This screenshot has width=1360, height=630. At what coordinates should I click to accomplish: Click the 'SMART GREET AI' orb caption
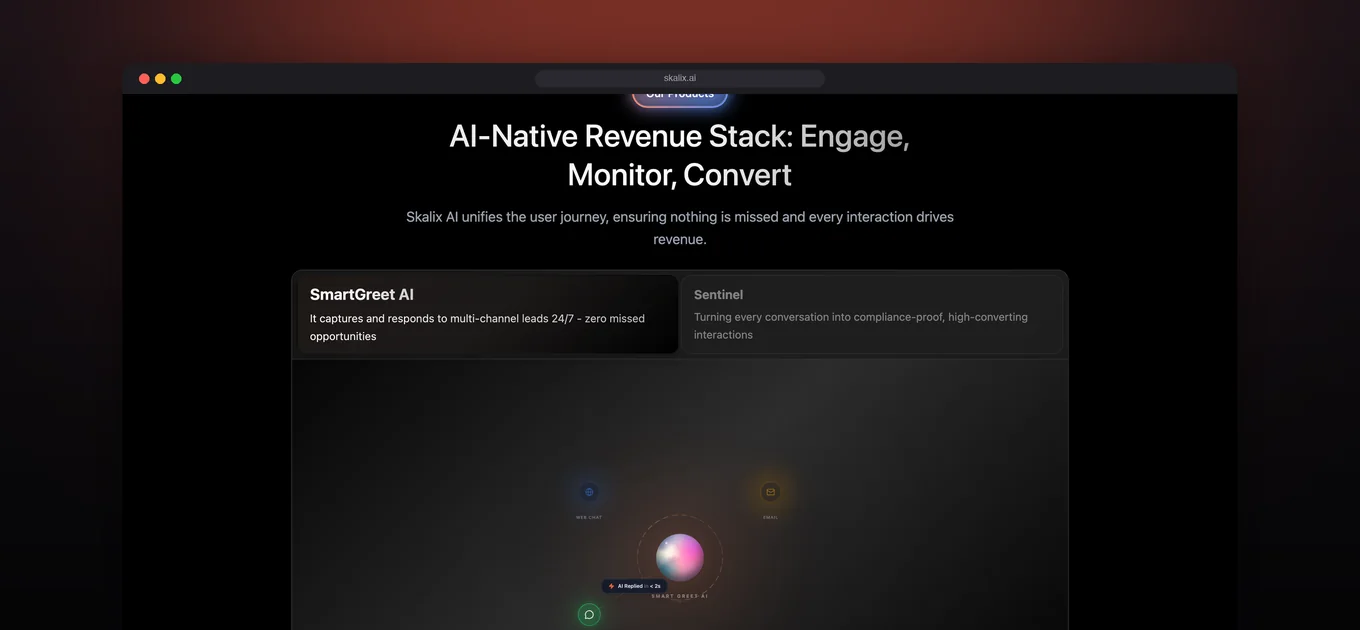680,596
